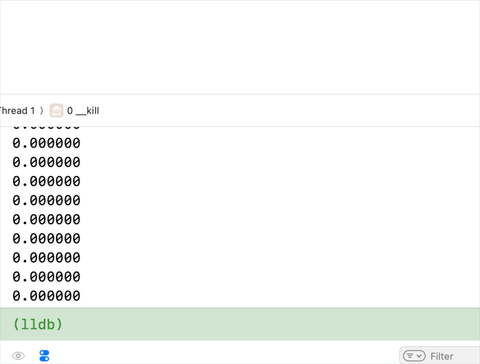Open the filter options dropdown pill
Viewport: 480px width, 364px height.
tap(414, 356)
